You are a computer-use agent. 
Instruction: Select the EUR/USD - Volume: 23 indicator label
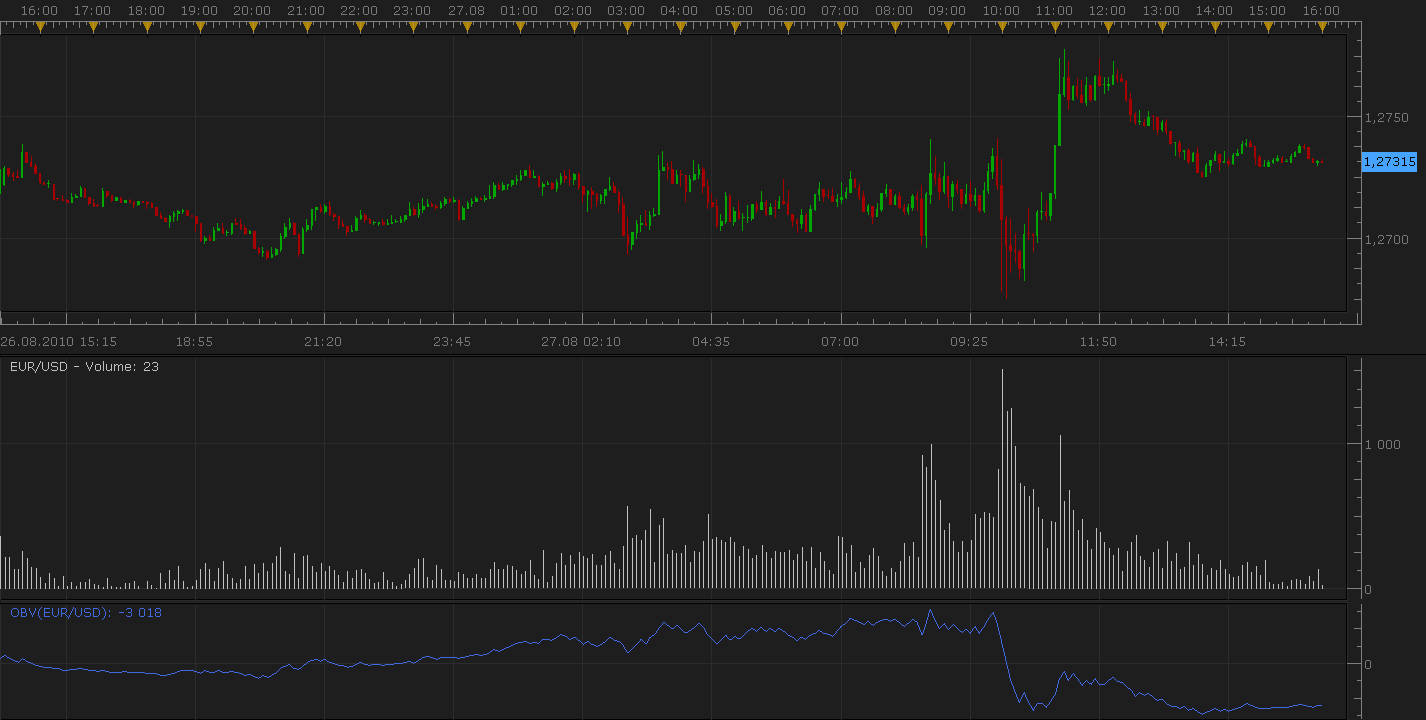[85, 367]
